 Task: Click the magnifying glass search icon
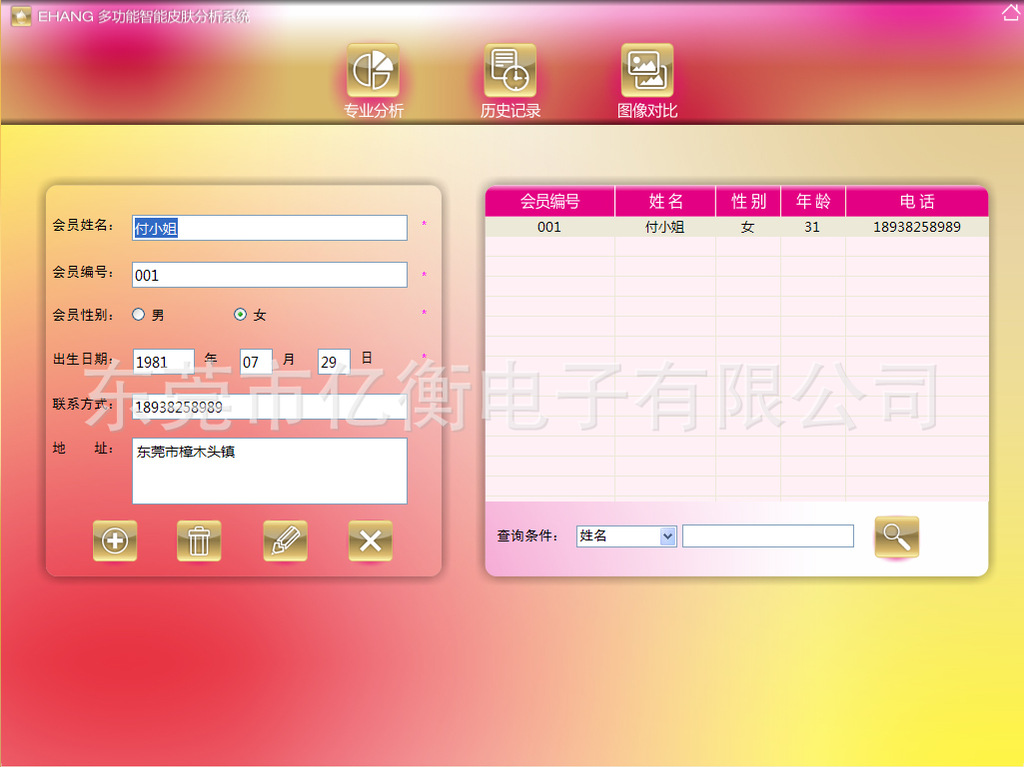(896, 537)
